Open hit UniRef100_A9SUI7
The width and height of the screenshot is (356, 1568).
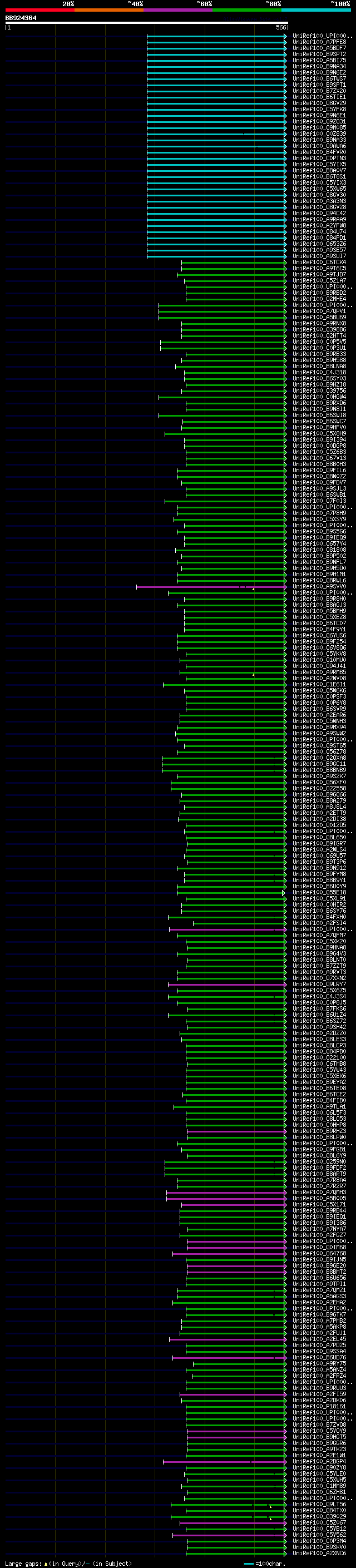pos(319,256)
